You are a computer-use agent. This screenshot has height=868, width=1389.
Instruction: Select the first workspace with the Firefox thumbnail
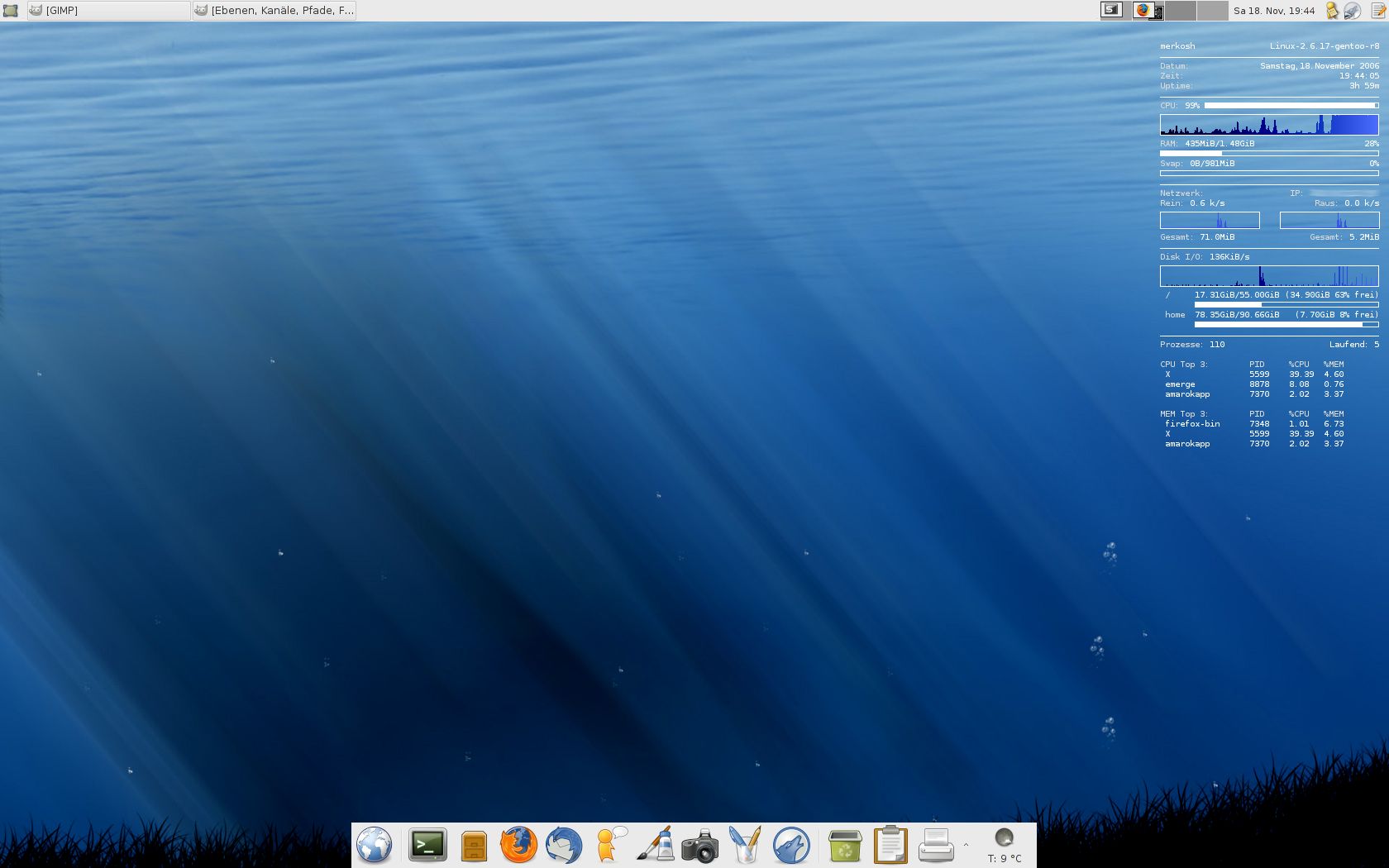1148,11
